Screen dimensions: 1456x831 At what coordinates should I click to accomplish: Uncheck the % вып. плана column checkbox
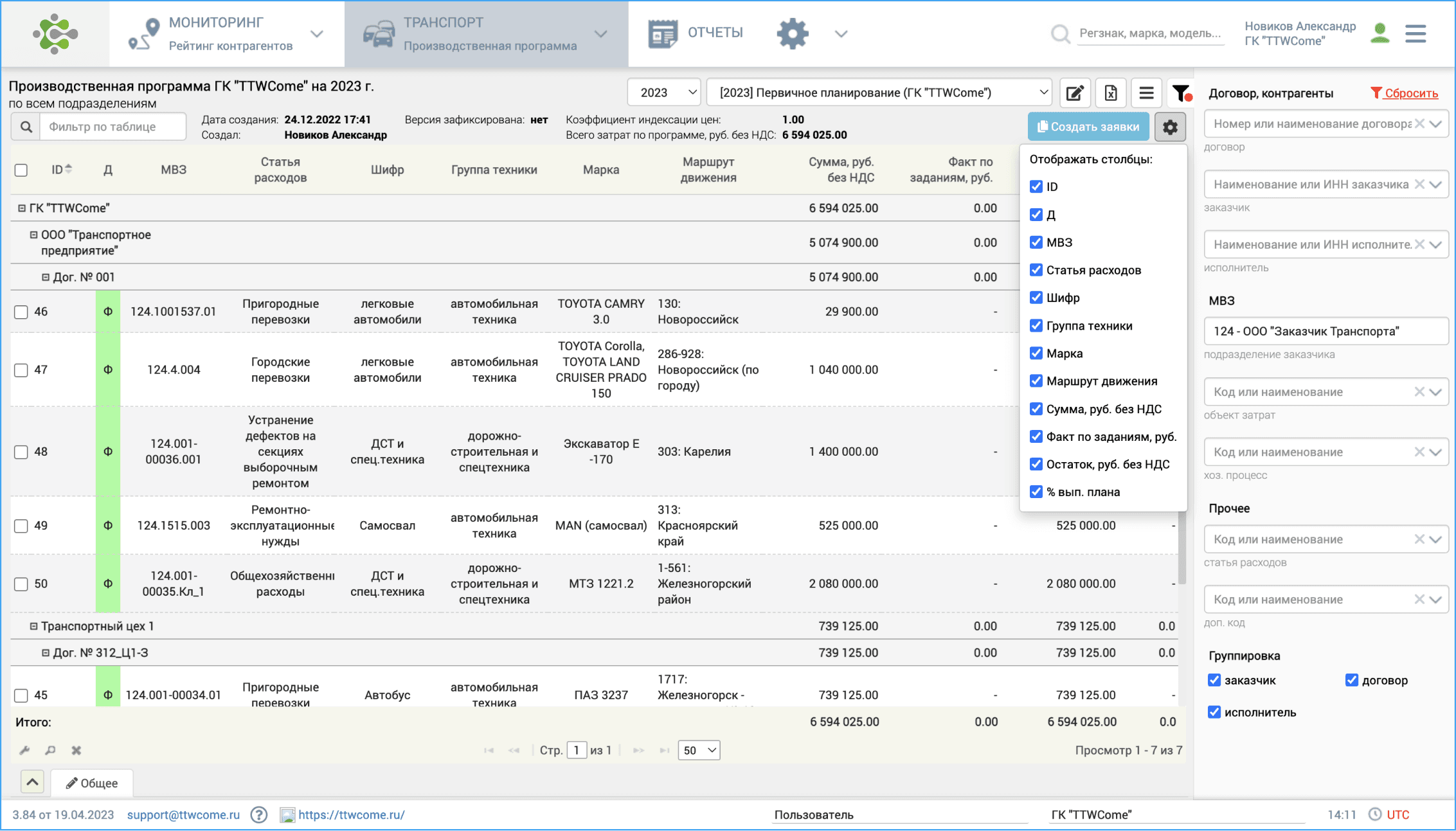click(1036, 492)
